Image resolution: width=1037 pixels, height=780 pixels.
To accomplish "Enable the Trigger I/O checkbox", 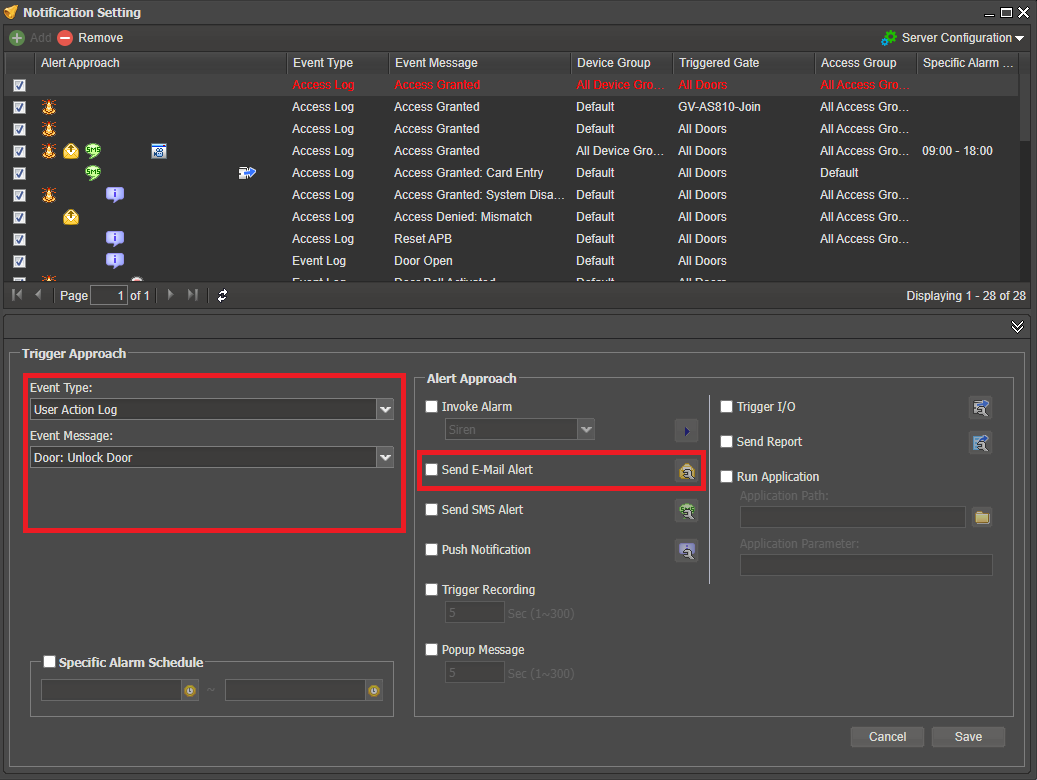I will click(727, 407).
